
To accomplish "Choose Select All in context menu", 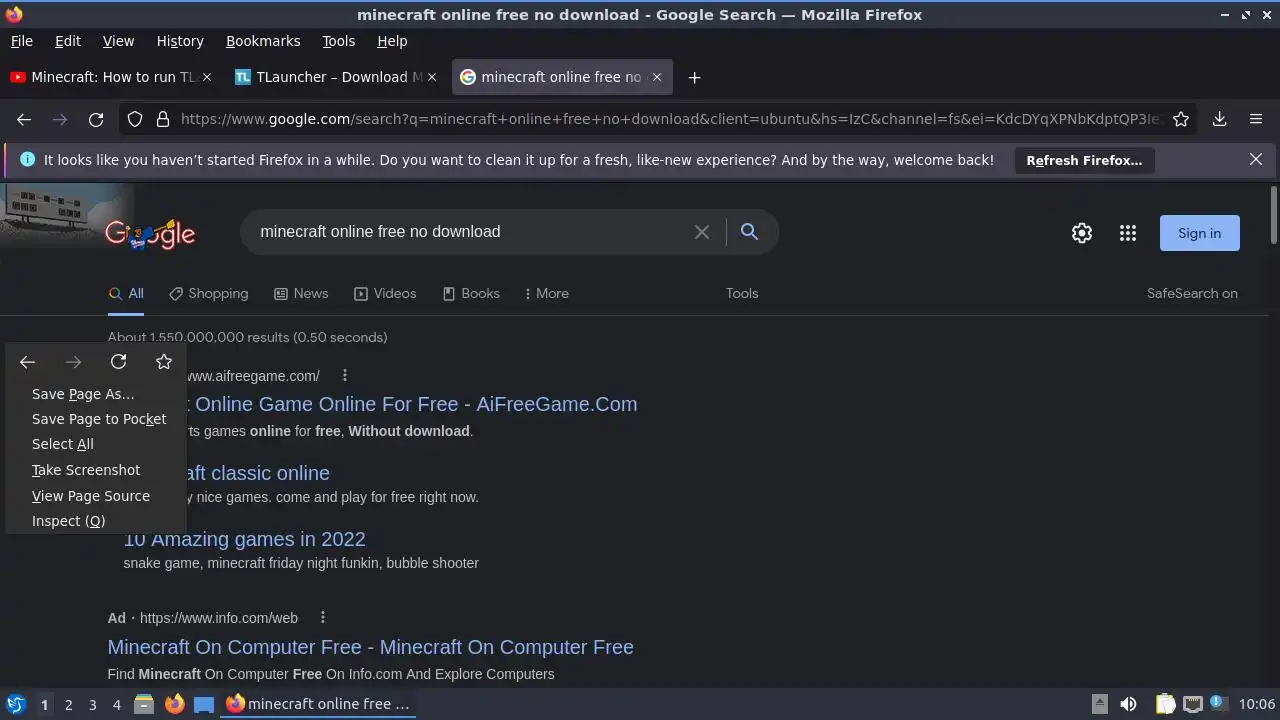I will point(63,444).
